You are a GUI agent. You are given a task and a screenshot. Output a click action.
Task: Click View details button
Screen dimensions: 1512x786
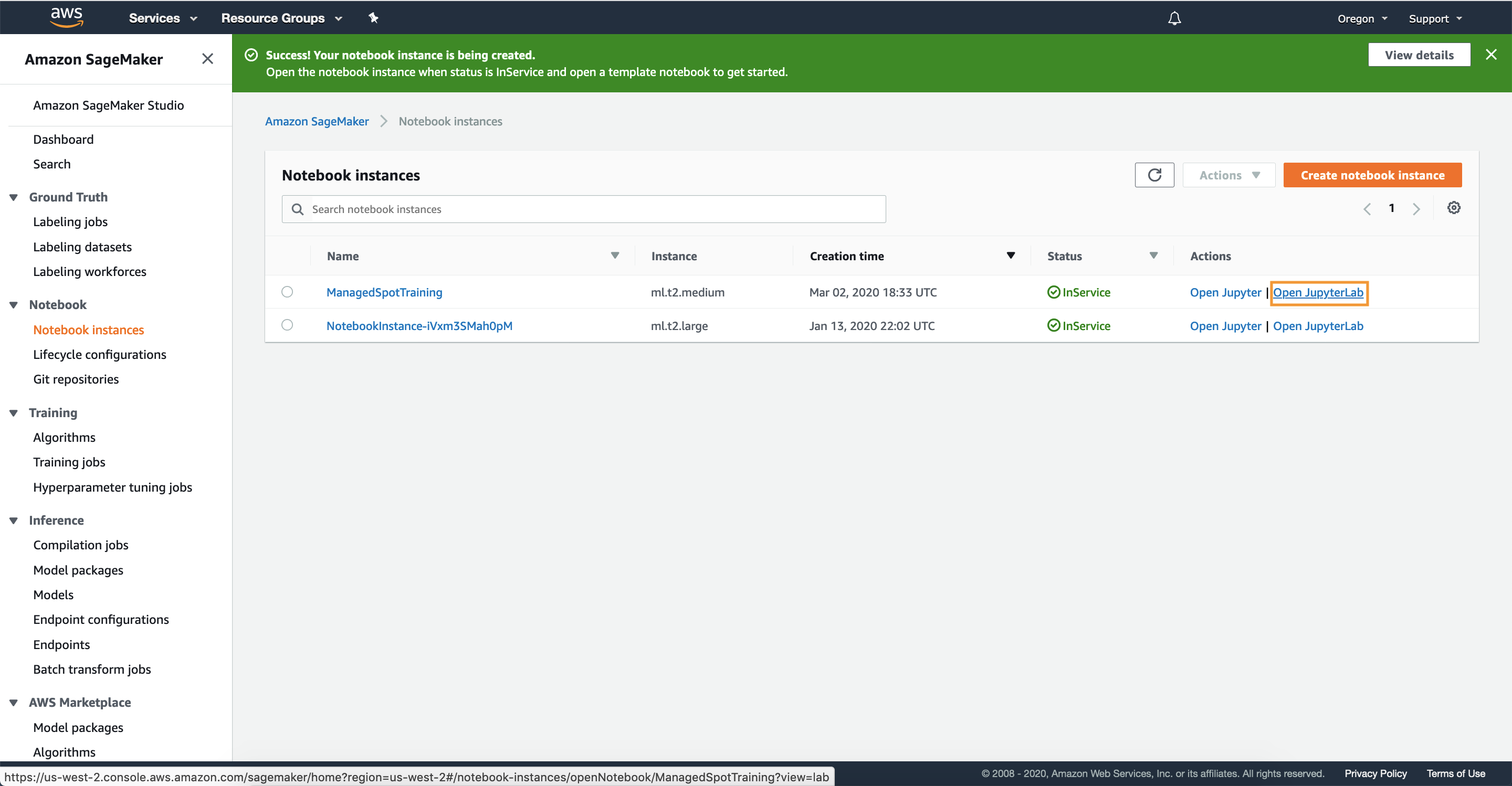coord(1419,55)
